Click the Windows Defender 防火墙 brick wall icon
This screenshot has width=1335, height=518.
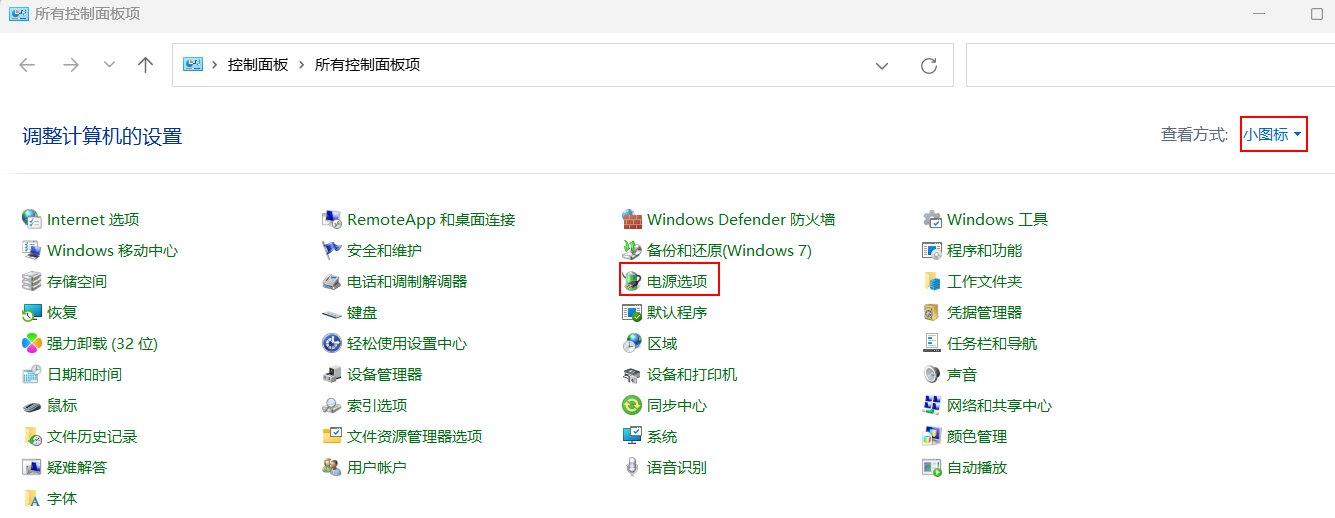pos(631,220)
